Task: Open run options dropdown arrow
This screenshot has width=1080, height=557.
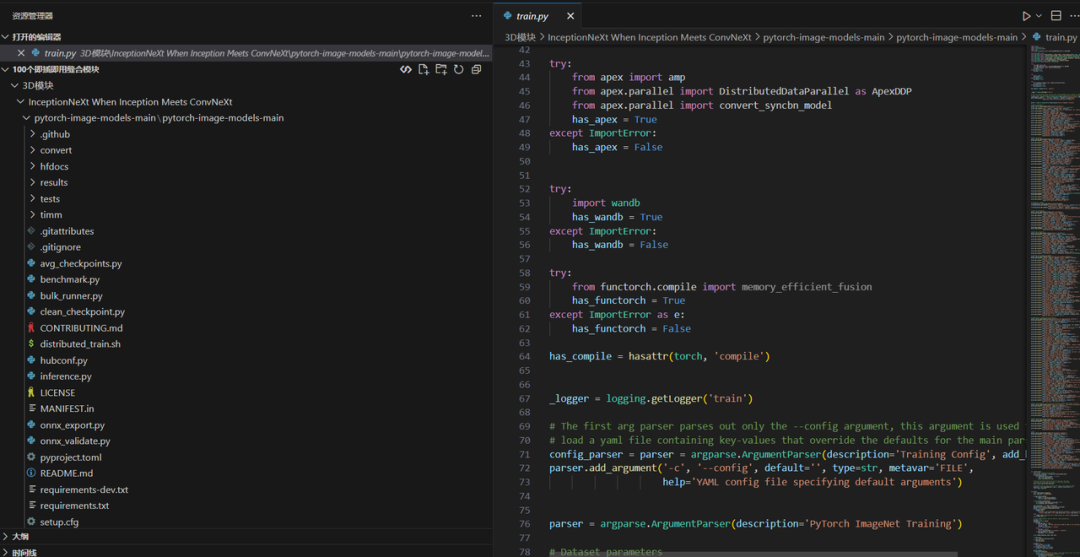Action: coord(1039,16)
